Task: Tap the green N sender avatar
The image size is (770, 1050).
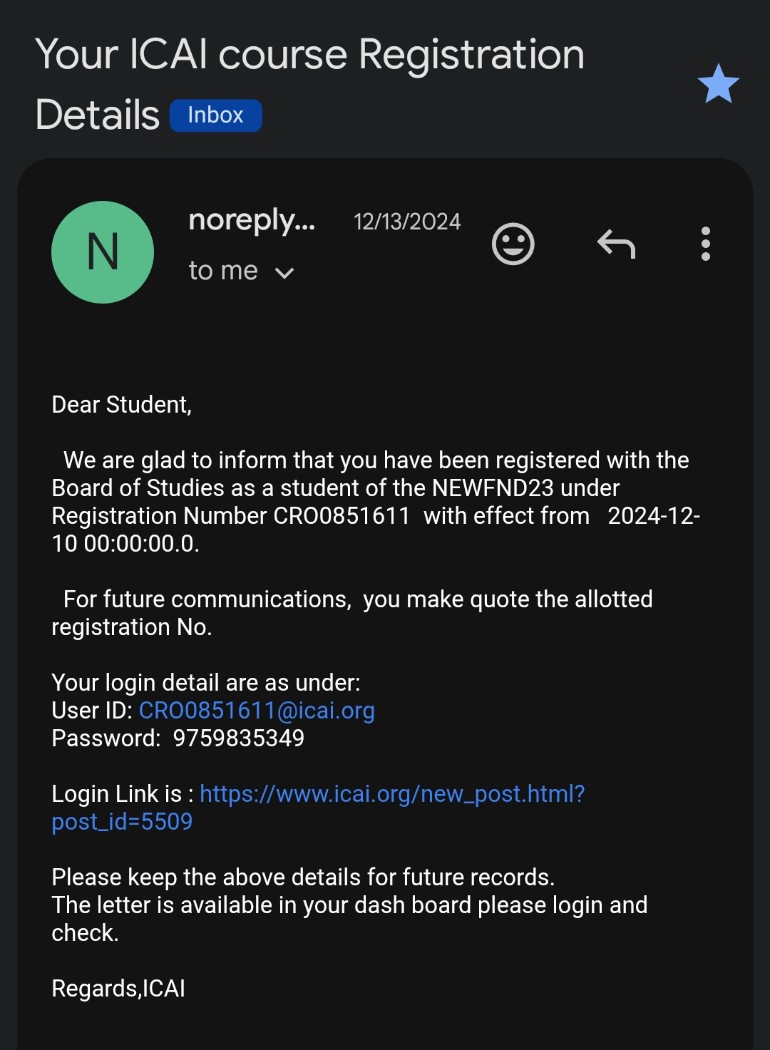Action: tap(102, 252)
